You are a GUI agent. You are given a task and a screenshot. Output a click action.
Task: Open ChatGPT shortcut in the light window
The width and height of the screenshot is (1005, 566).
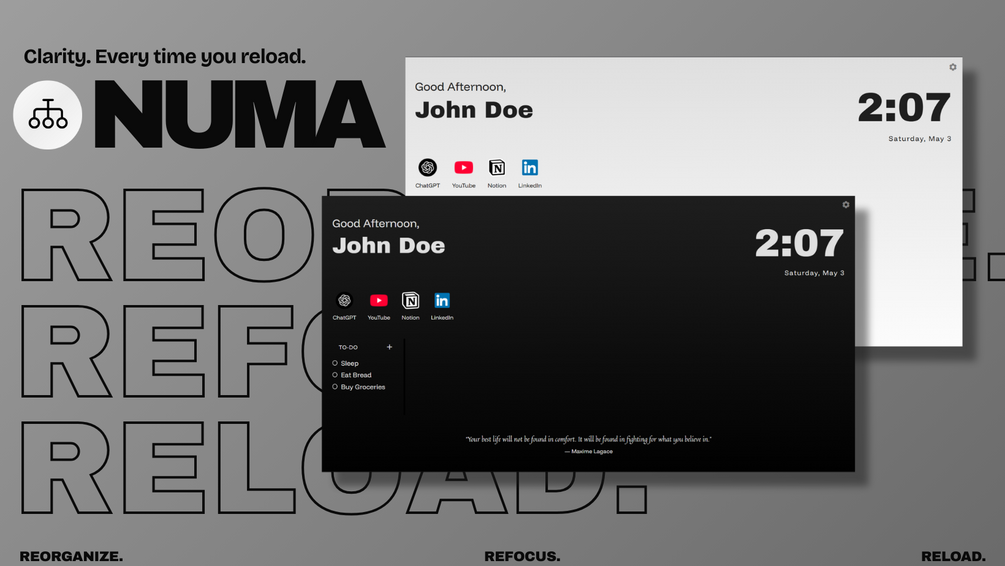[428, 168]
